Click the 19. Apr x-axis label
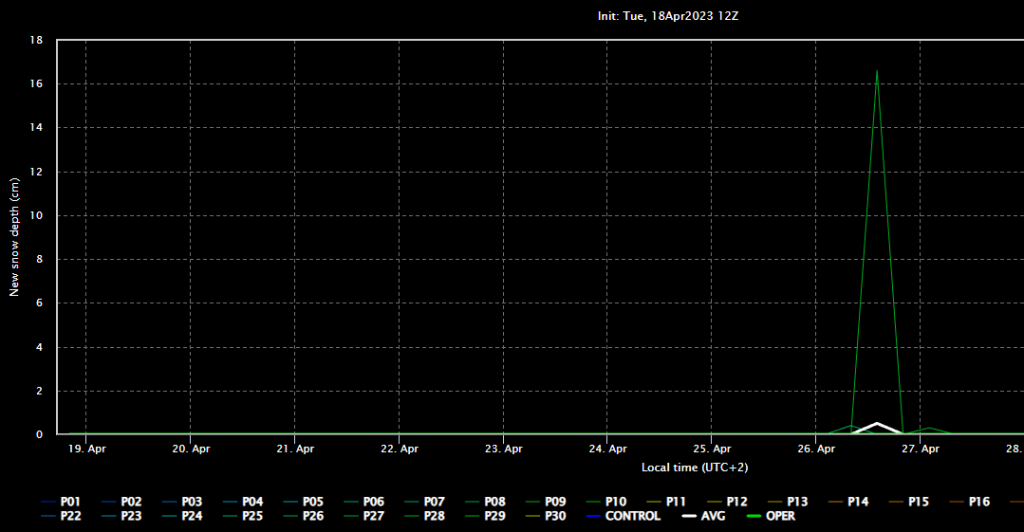1024x532 pixels. [x=87, y=450]
